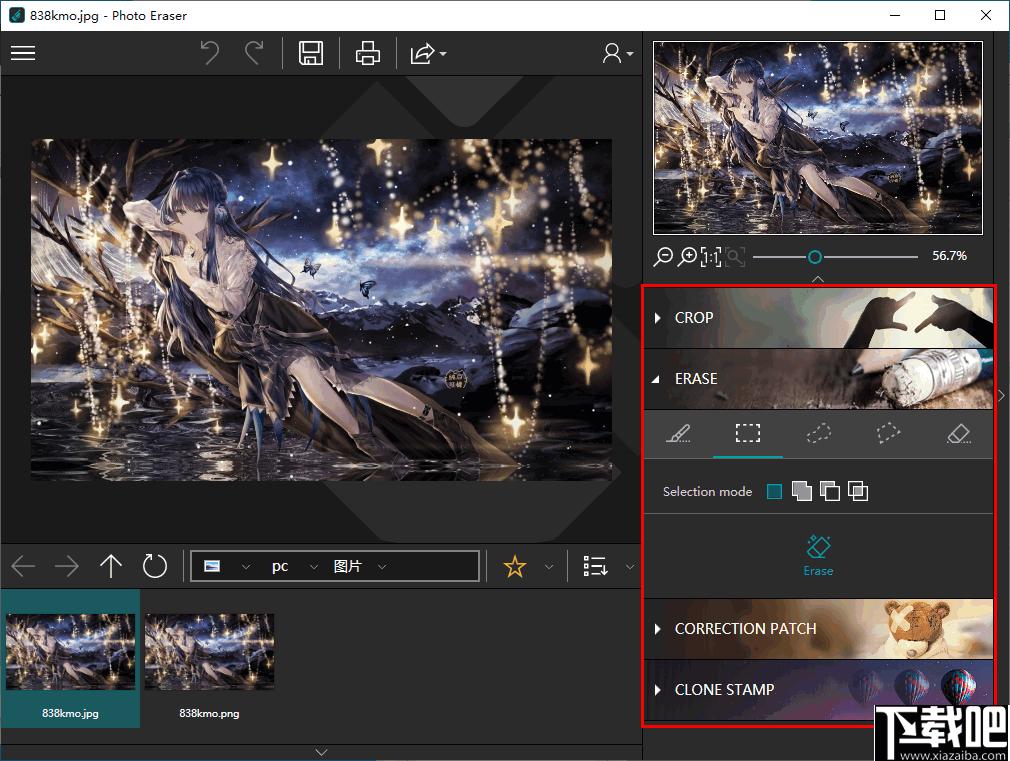Open the user account menu
This screenshot has height=761, width=1010.
tap(617, 53)
